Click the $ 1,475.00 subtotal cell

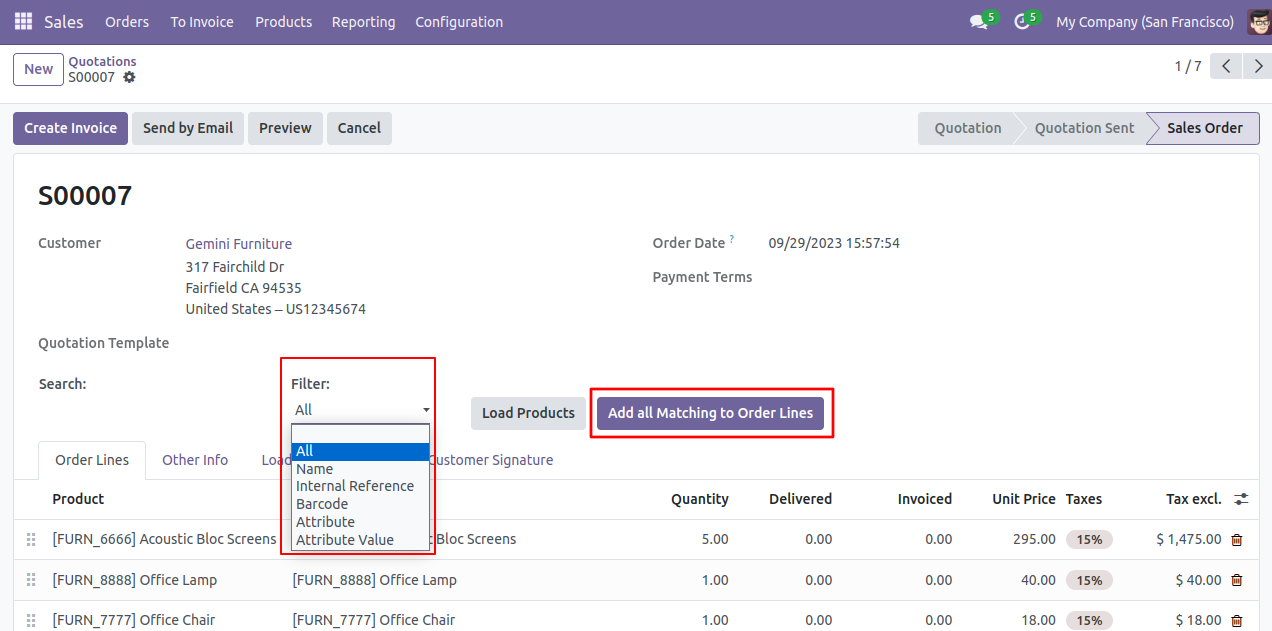[1189, 539]
